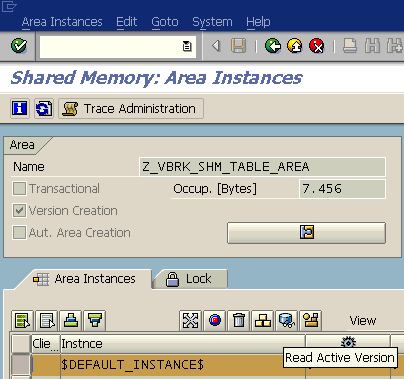The height and width of the screenshot is (379, 404).
Task: Click the green checkmark Enter icon
Action: (19, 46)
